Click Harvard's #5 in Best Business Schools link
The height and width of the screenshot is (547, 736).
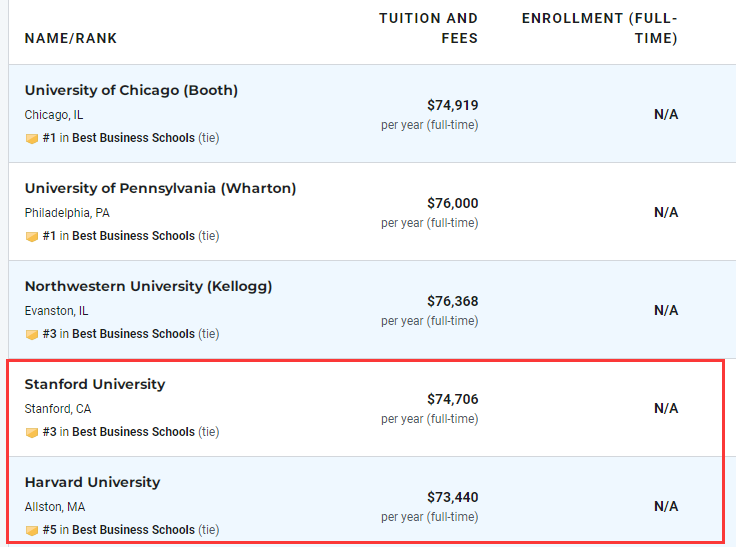point(119,530)
